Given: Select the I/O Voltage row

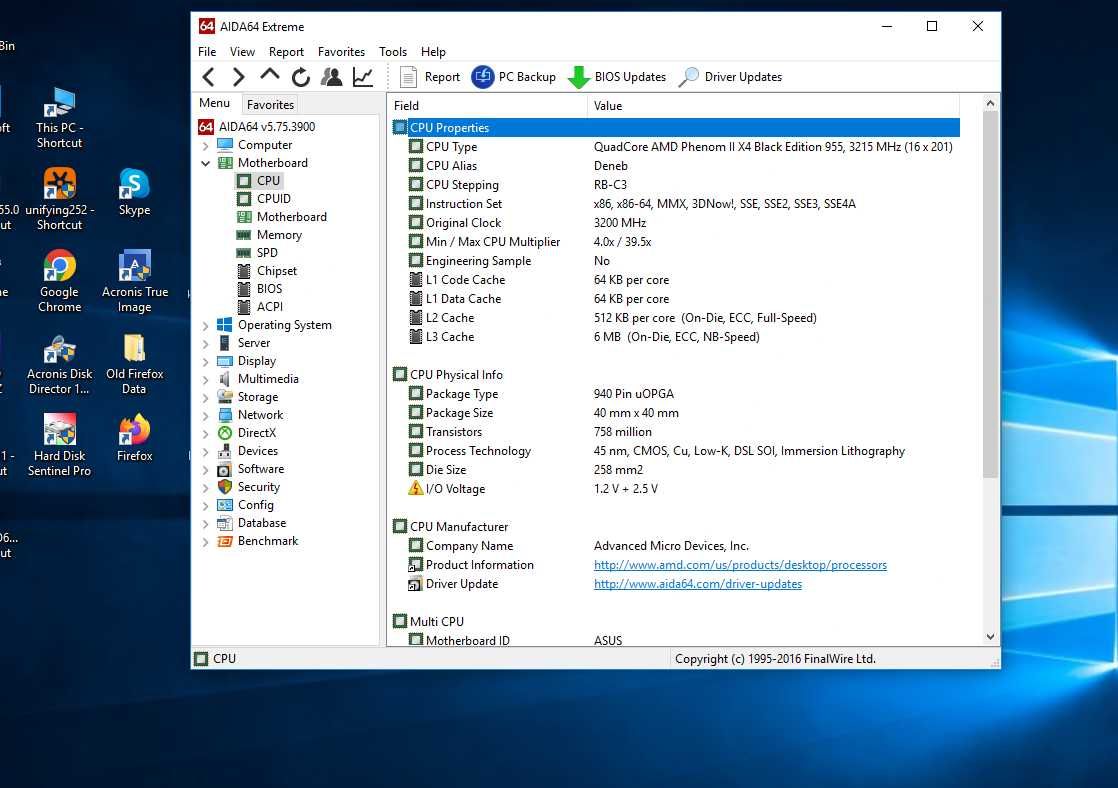Looking at the screenshot, I should pos(675,489).
